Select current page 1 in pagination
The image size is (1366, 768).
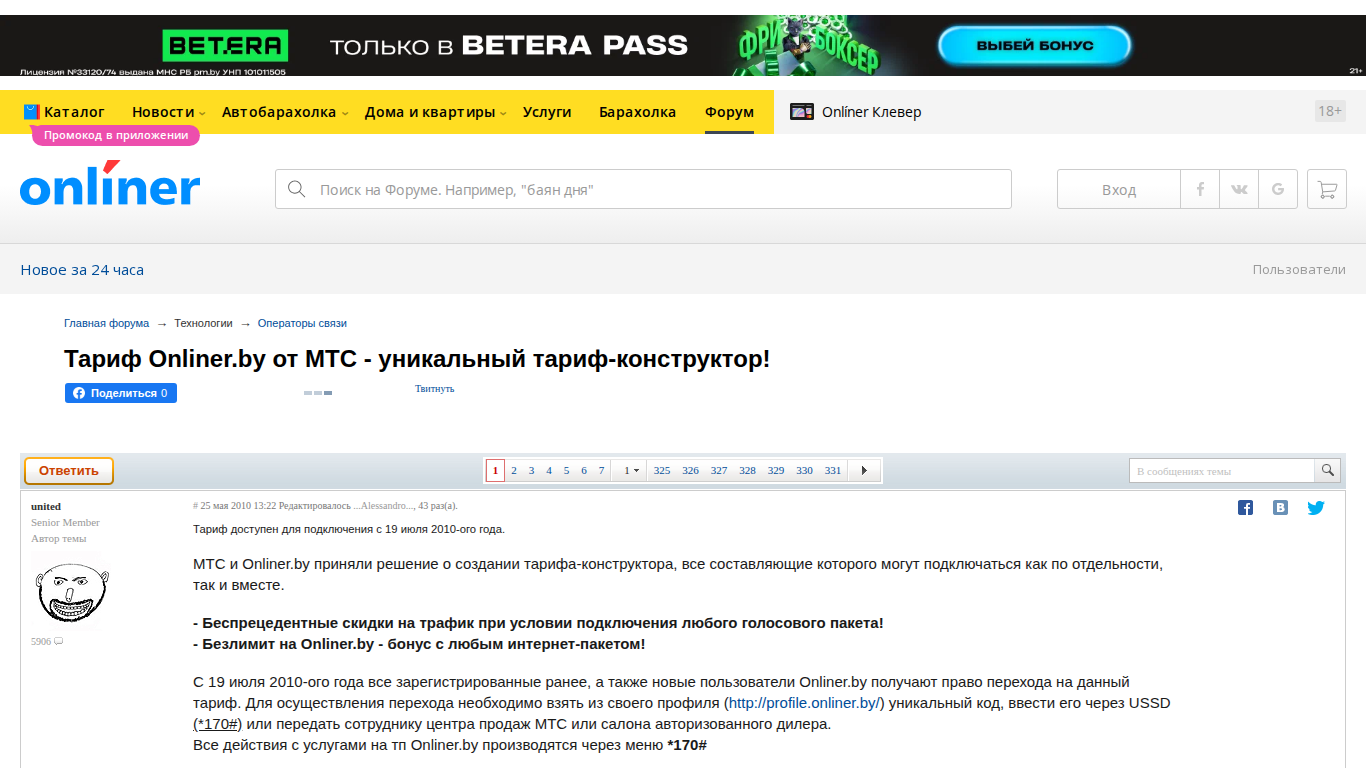[495, 470]
